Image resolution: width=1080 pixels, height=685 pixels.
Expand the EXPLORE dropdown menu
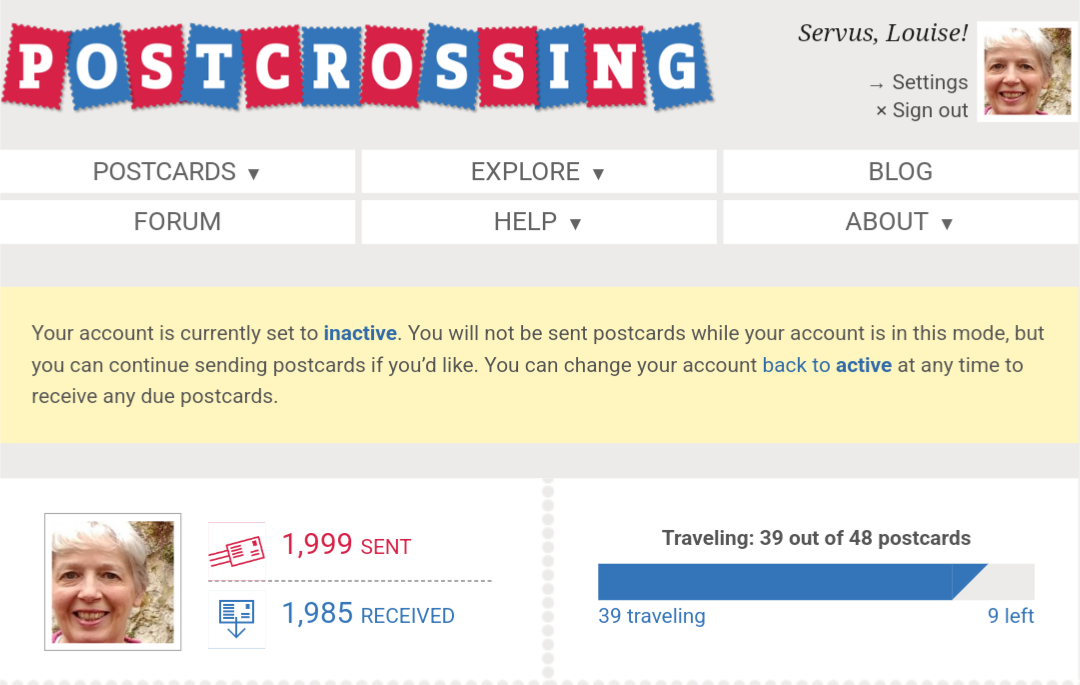click(x=539, y=171)
